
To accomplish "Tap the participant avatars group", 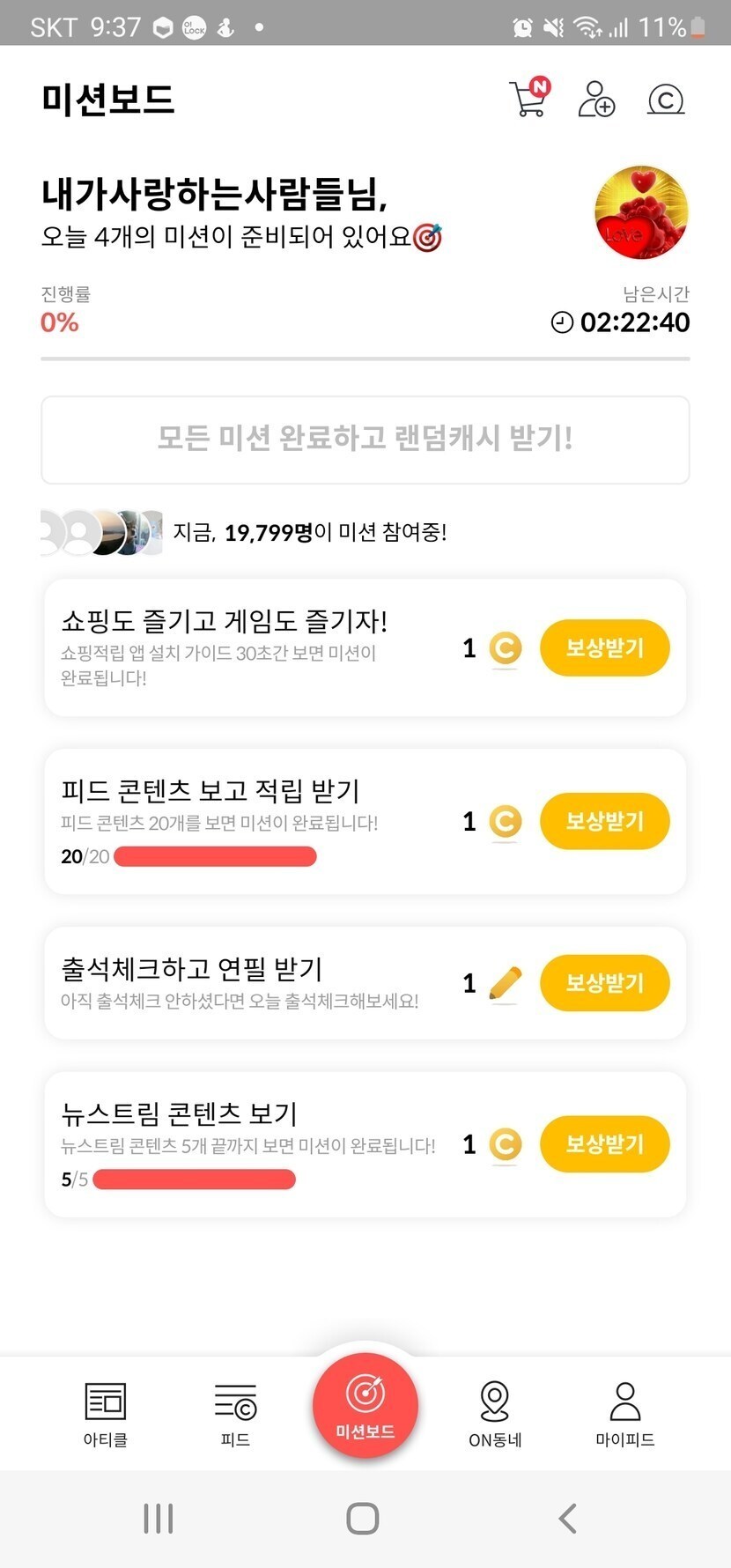I will (x=102, y=532).
